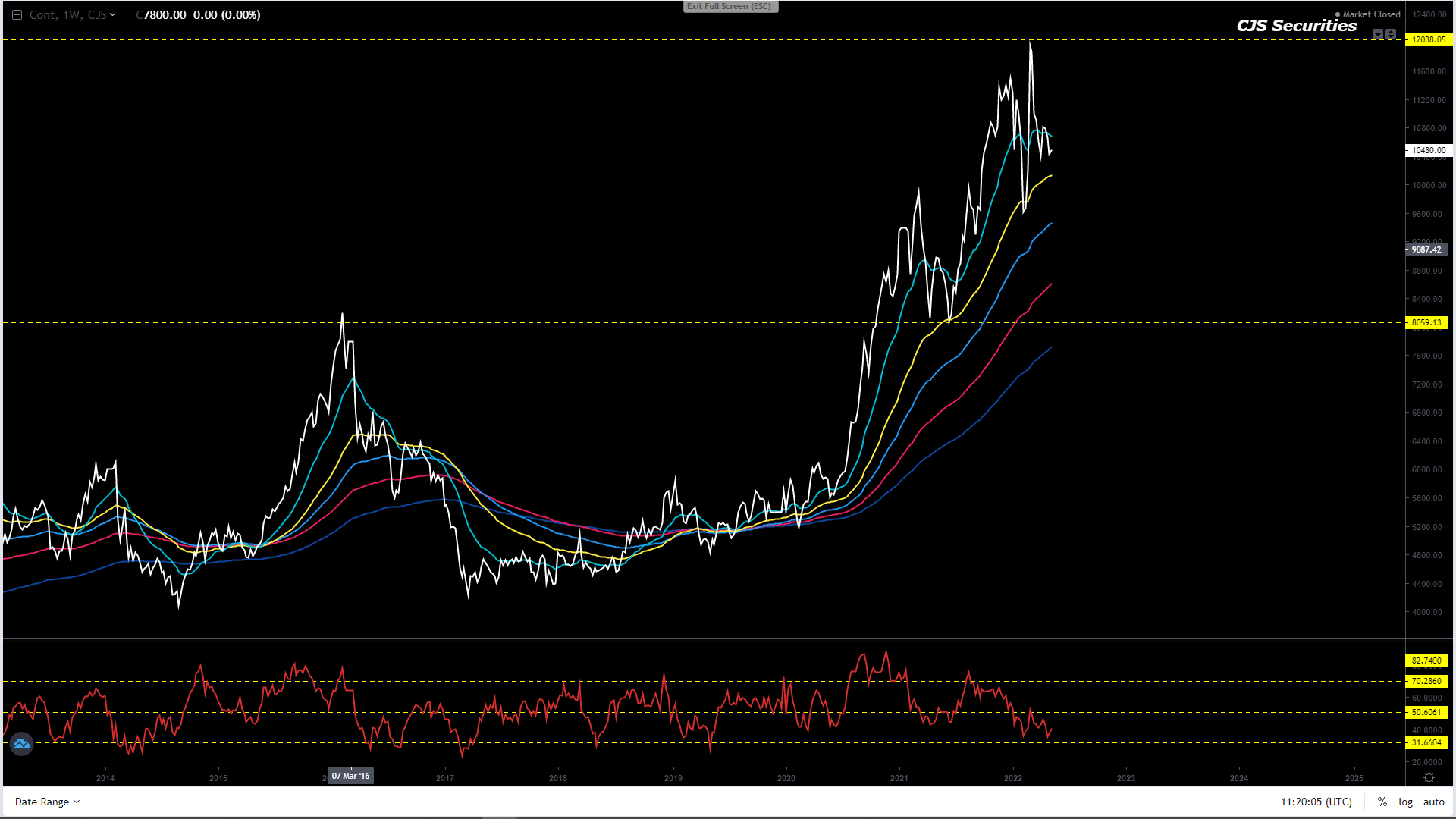Image resolution: width=1456 pixels, height=819 pixels.
Task: Click the pane maximize up-down arrows icon
Action: (x=1391, y=34)
